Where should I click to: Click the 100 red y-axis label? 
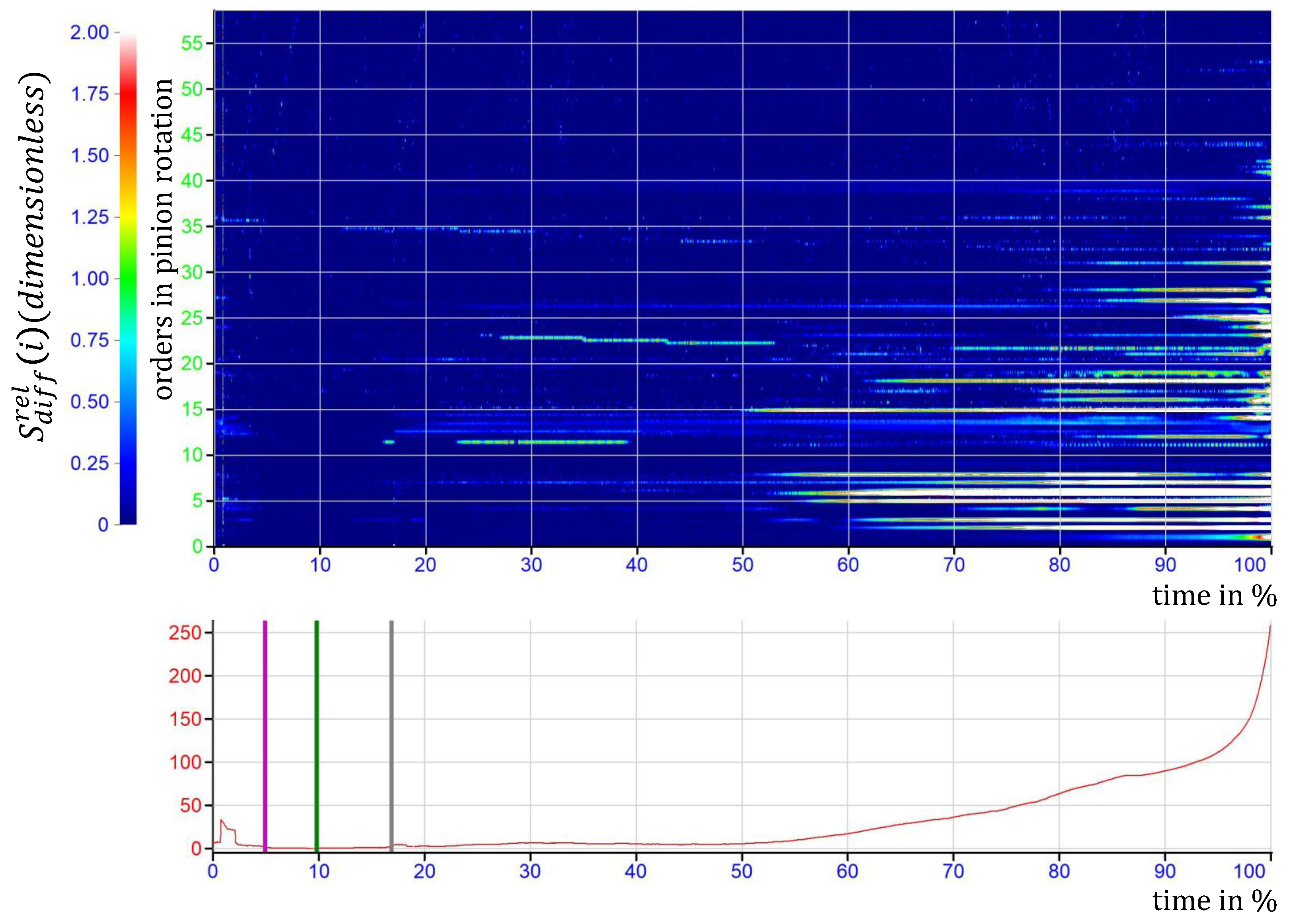185,762
